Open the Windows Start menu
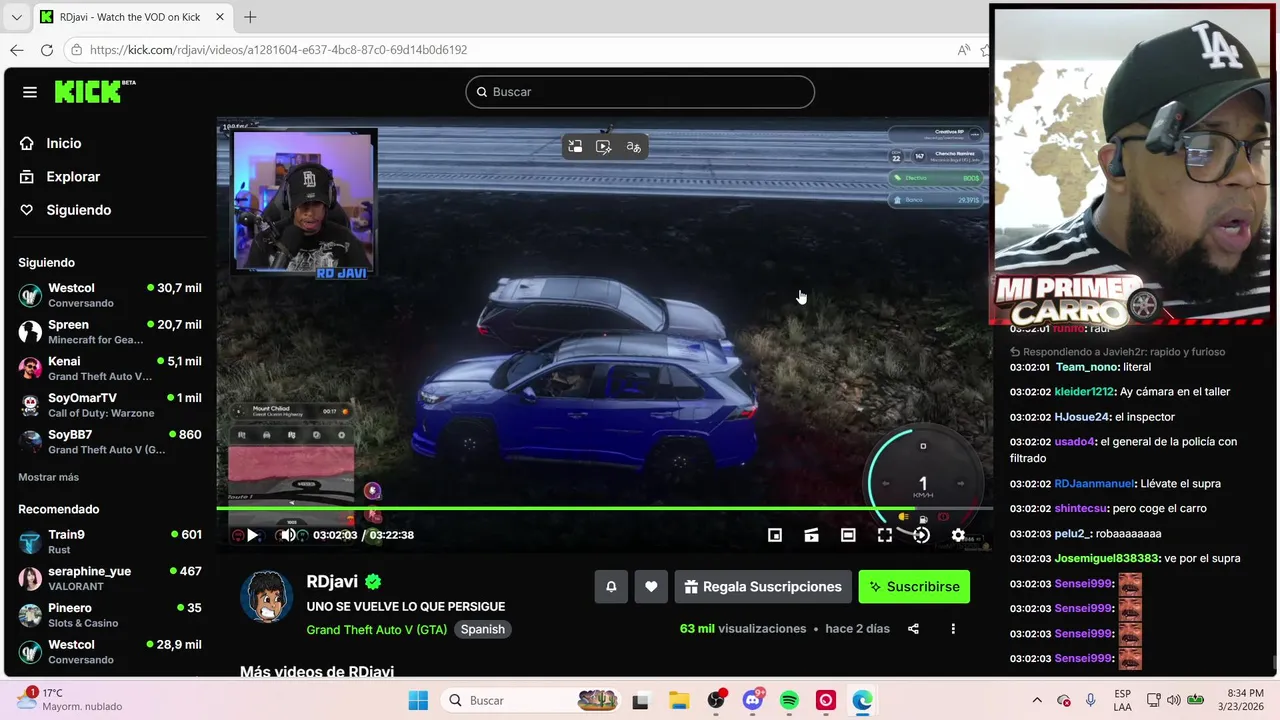The height and width of the screenshot is (720, 1280). click(x=418, y=701)
